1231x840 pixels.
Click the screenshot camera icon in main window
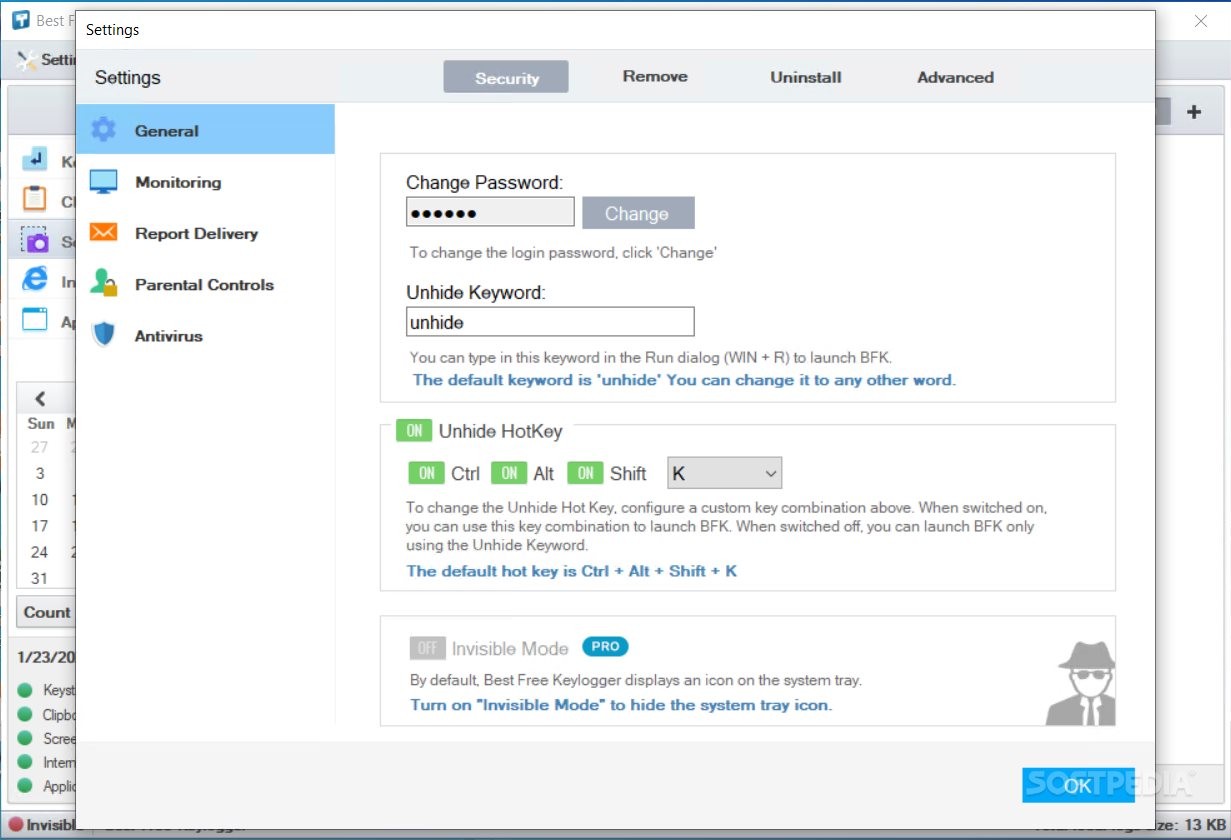(35, 240)
